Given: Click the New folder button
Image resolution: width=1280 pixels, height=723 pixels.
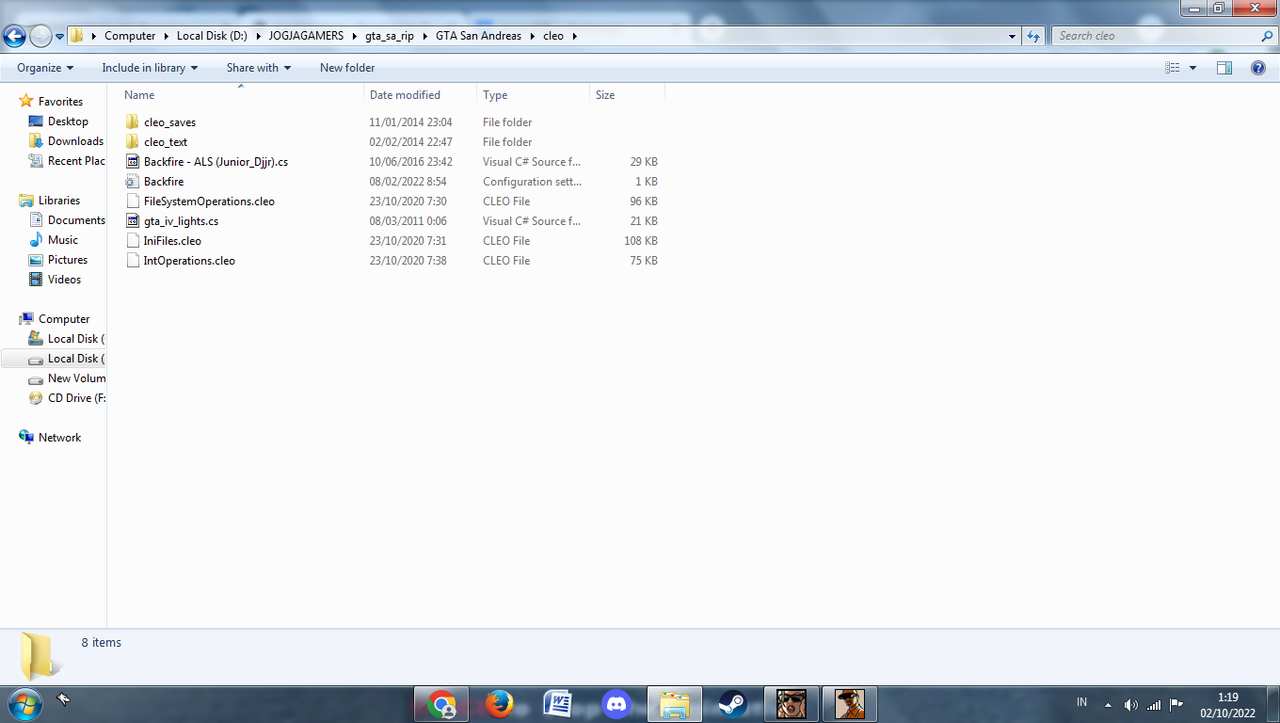Looking at the screenshot, I should (347, 68).
